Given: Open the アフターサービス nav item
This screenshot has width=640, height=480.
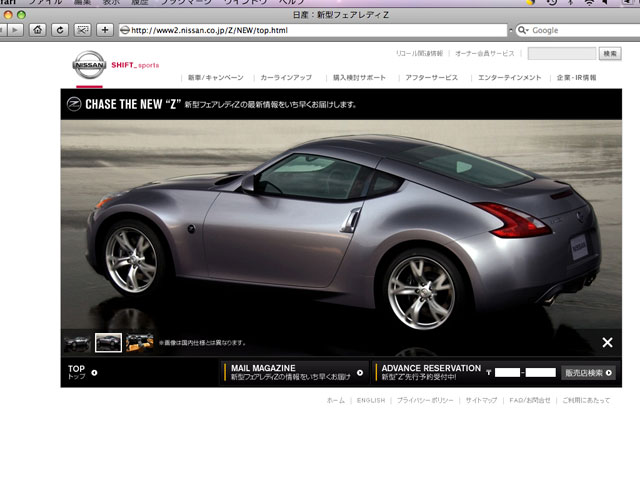Looking at the screenshot, I should (431, 78).
